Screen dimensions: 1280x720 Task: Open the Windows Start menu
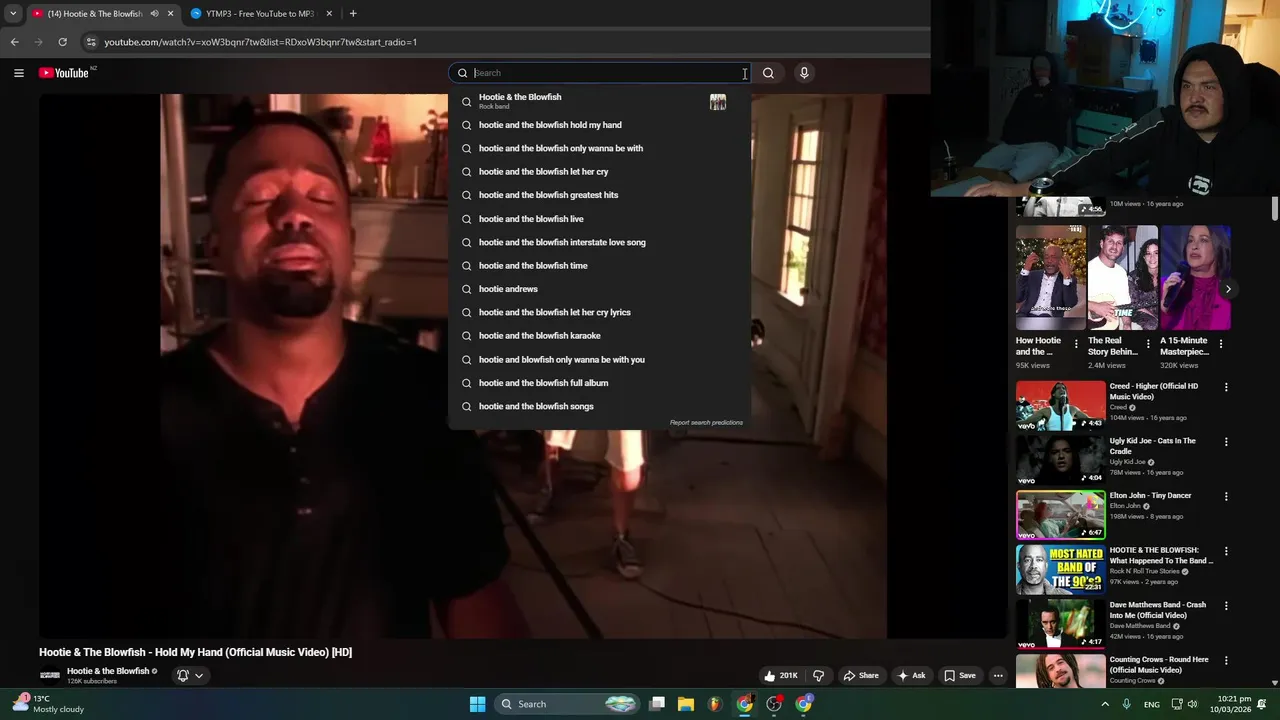pyautogui.click(x=478, y=704)
